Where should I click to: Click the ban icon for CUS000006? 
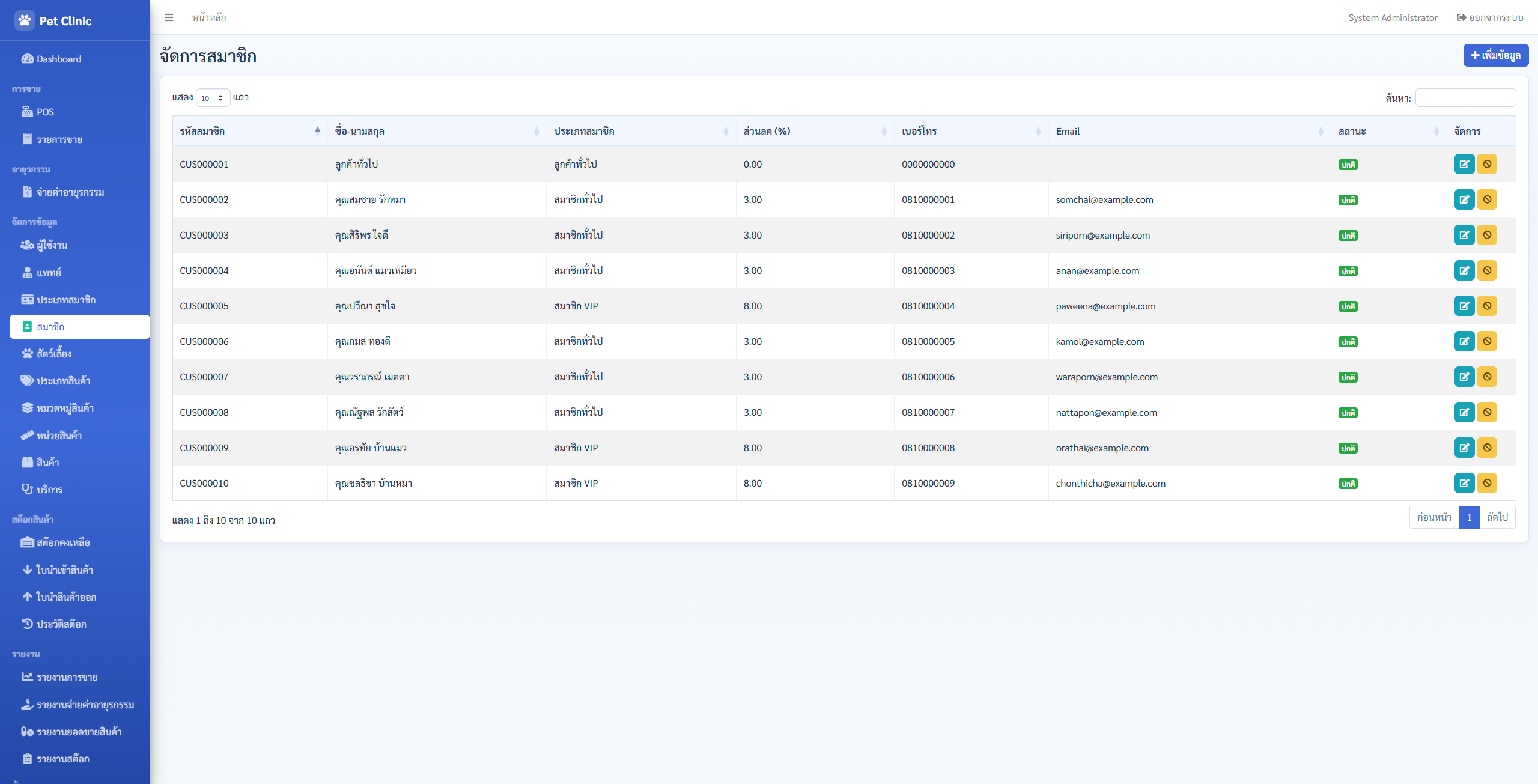(1487, 341)
